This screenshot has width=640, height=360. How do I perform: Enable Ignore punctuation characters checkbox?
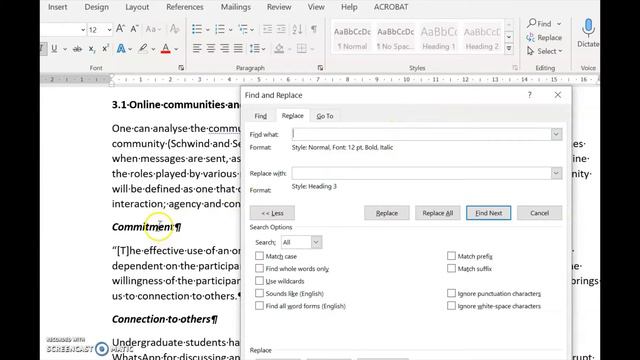(x=451, y=293)
